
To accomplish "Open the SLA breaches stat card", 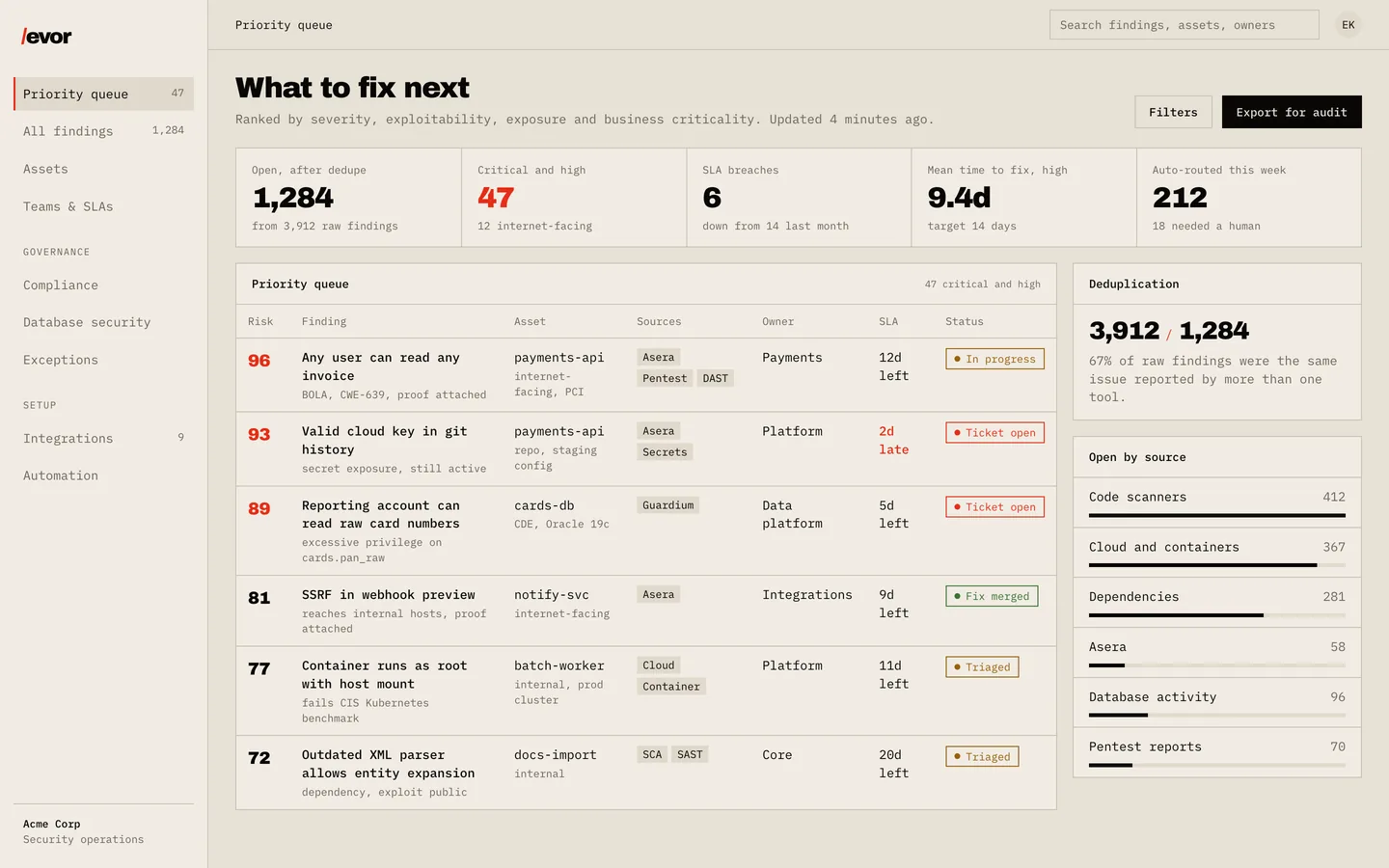I will (x=799, y=198).
